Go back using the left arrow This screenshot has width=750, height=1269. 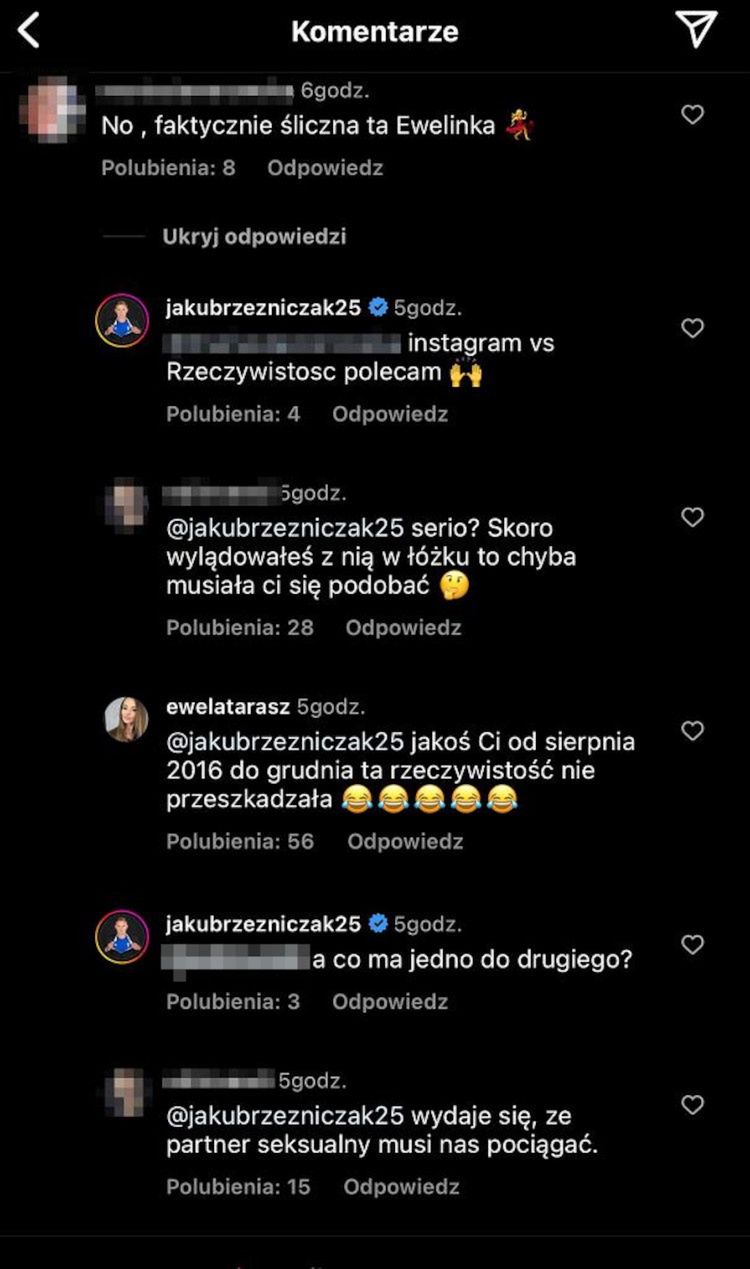click(x=30, y=31)
